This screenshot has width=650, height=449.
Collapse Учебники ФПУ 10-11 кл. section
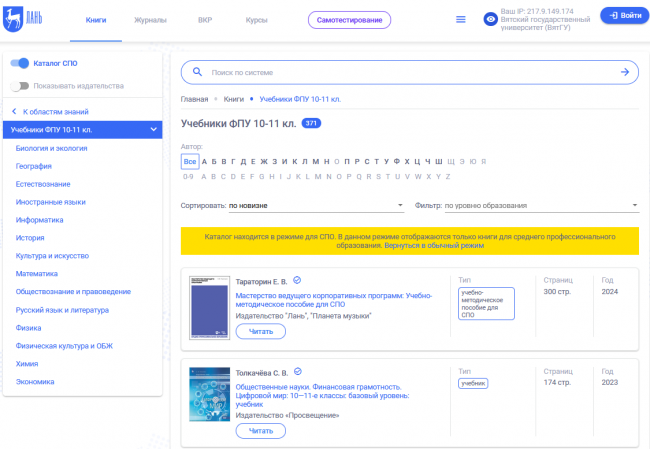153,130
